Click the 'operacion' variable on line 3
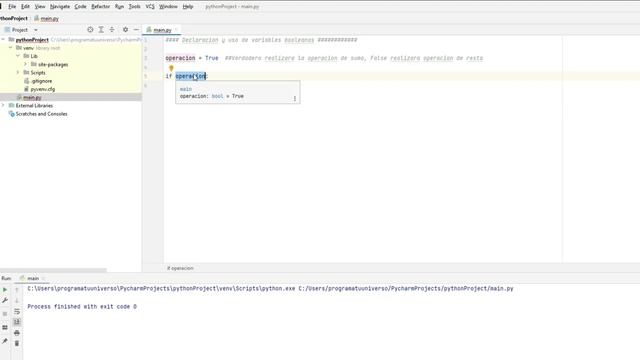This screenshot has width=640, height=360. [180, 58]
